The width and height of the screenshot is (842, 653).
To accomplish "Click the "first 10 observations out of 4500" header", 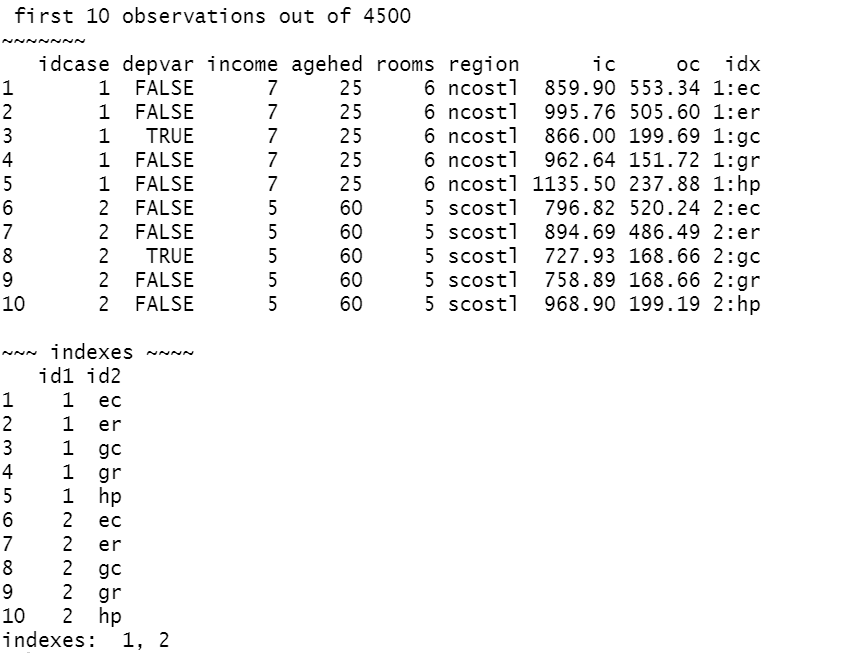I will pyautogui.click(x=212, y=16).
